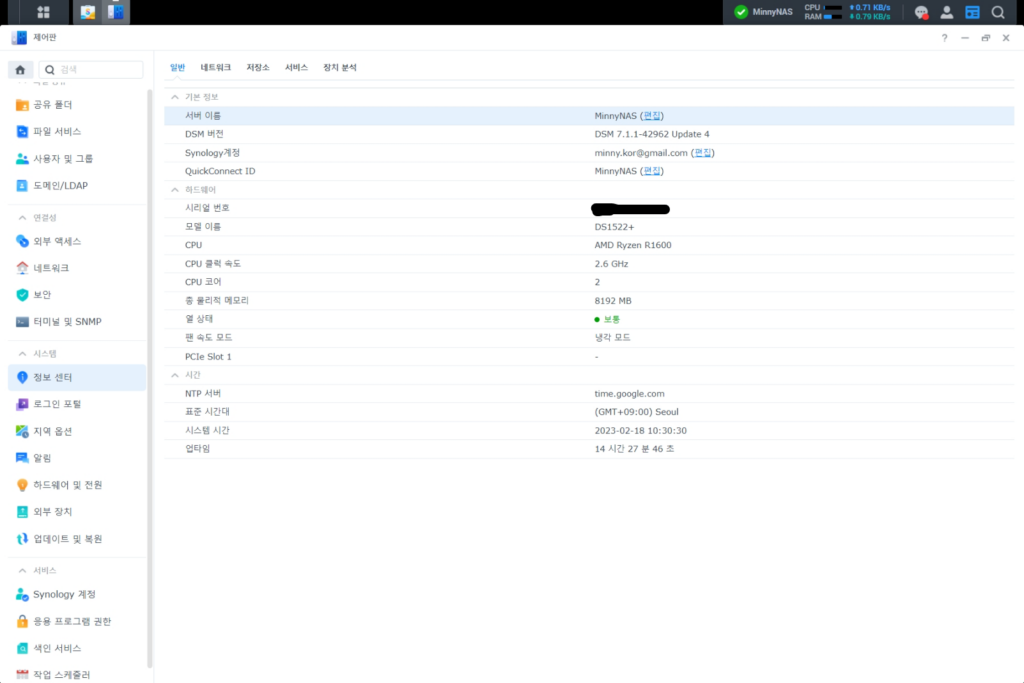1024x683 pixels.
Task: Go to Control Panel home icon
Action: [20, 70]
